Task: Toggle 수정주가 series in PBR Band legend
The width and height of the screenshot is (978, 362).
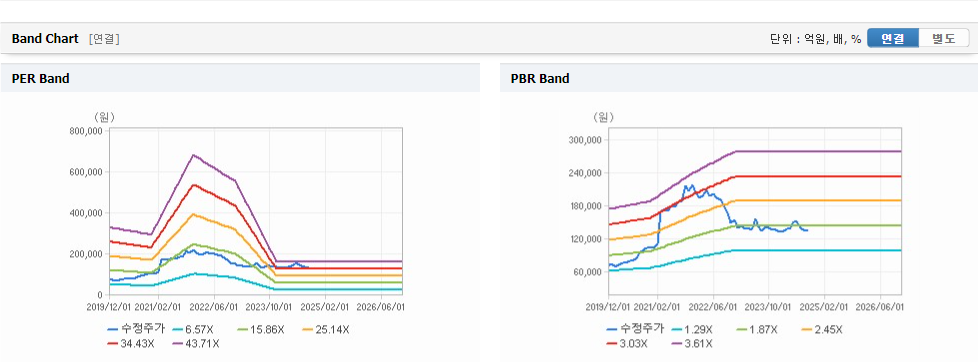Action: (636, 329)
